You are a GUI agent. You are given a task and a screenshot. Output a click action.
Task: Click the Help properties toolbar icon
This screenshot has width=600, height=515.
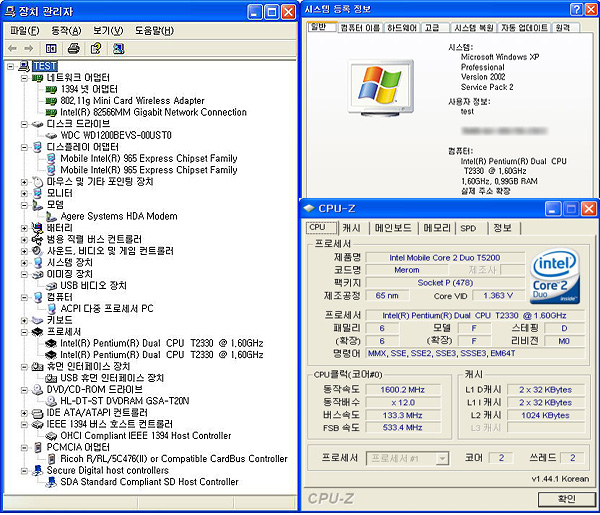(x=96, y=49)
